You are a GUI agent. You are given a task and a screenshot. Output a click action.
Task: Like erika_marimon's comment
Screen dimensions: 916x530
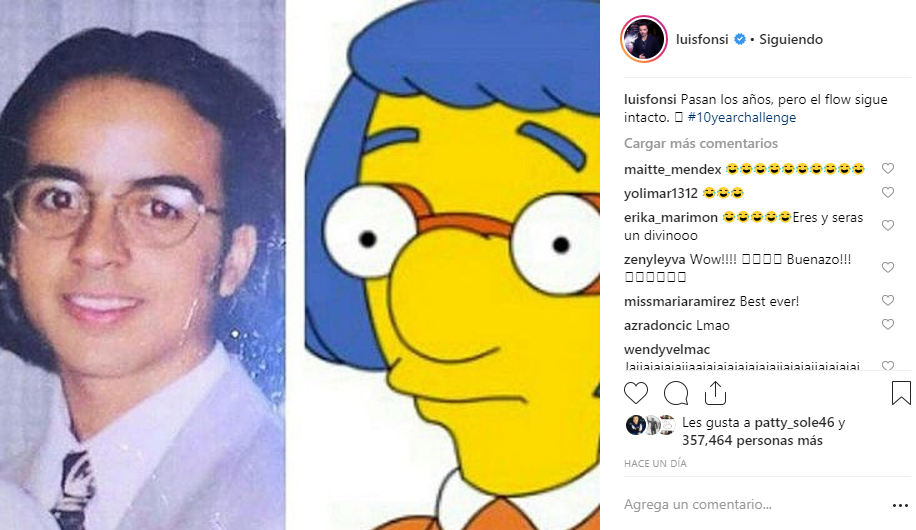pos(887,225)
